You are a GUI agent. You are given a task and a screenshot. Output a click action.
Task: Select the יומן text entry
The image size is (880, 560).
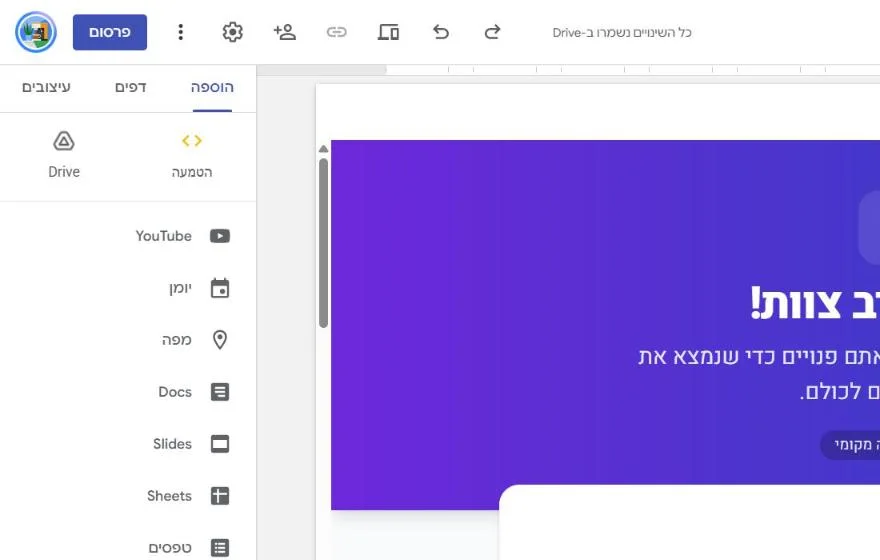click(180, 288)
